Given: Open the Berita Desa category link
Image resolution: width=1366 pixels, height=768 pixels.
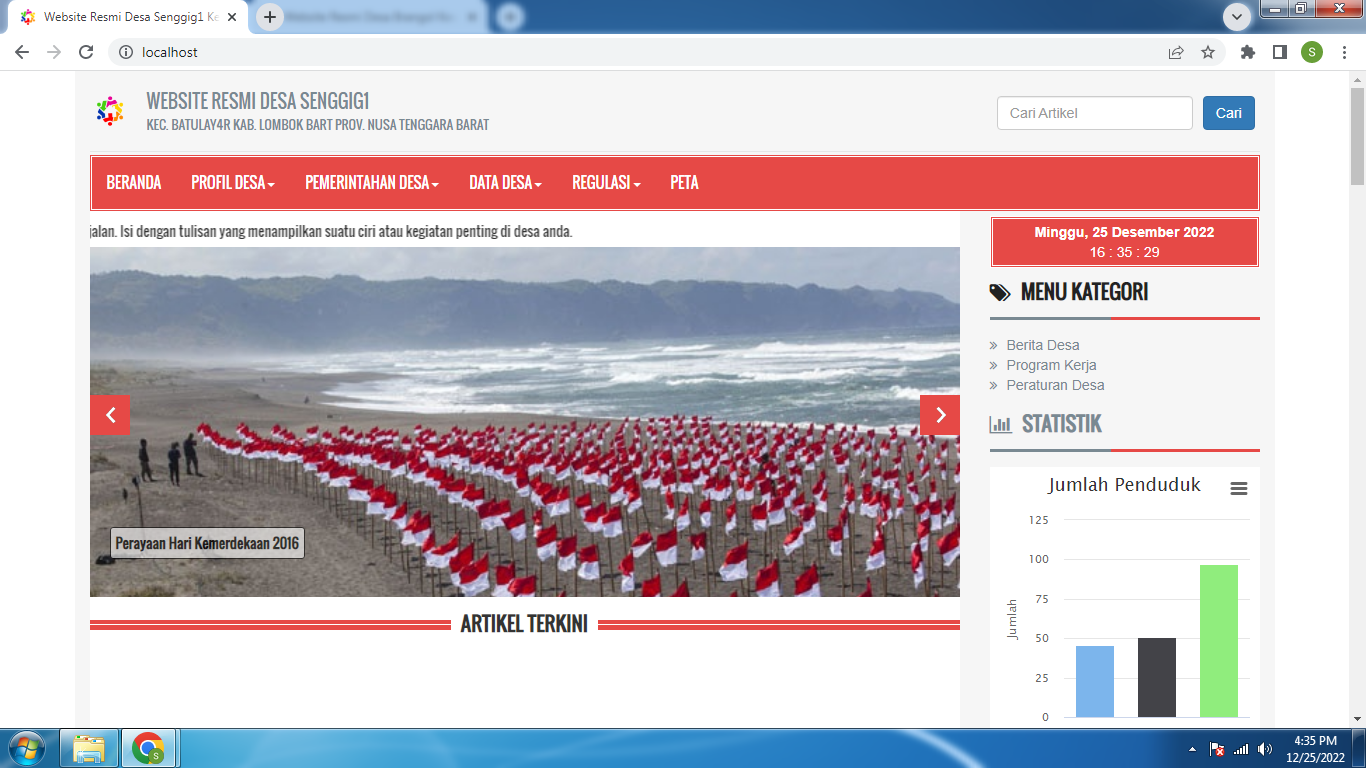Looking at the screenshot, I should (x=1042, y=345).
